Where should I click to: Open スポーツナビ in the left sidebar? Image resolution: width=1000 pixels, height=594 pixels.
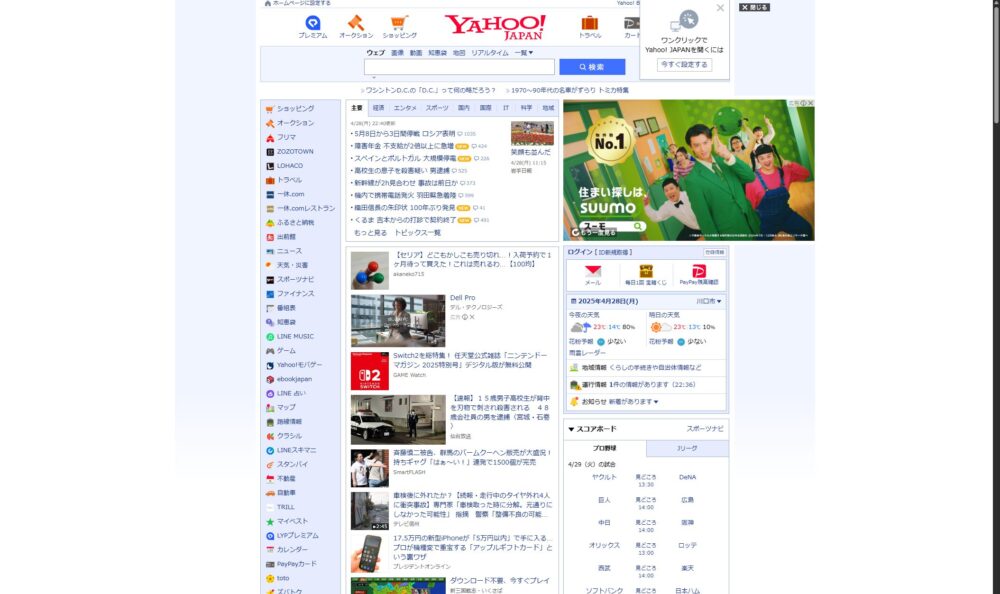point(295,279)
